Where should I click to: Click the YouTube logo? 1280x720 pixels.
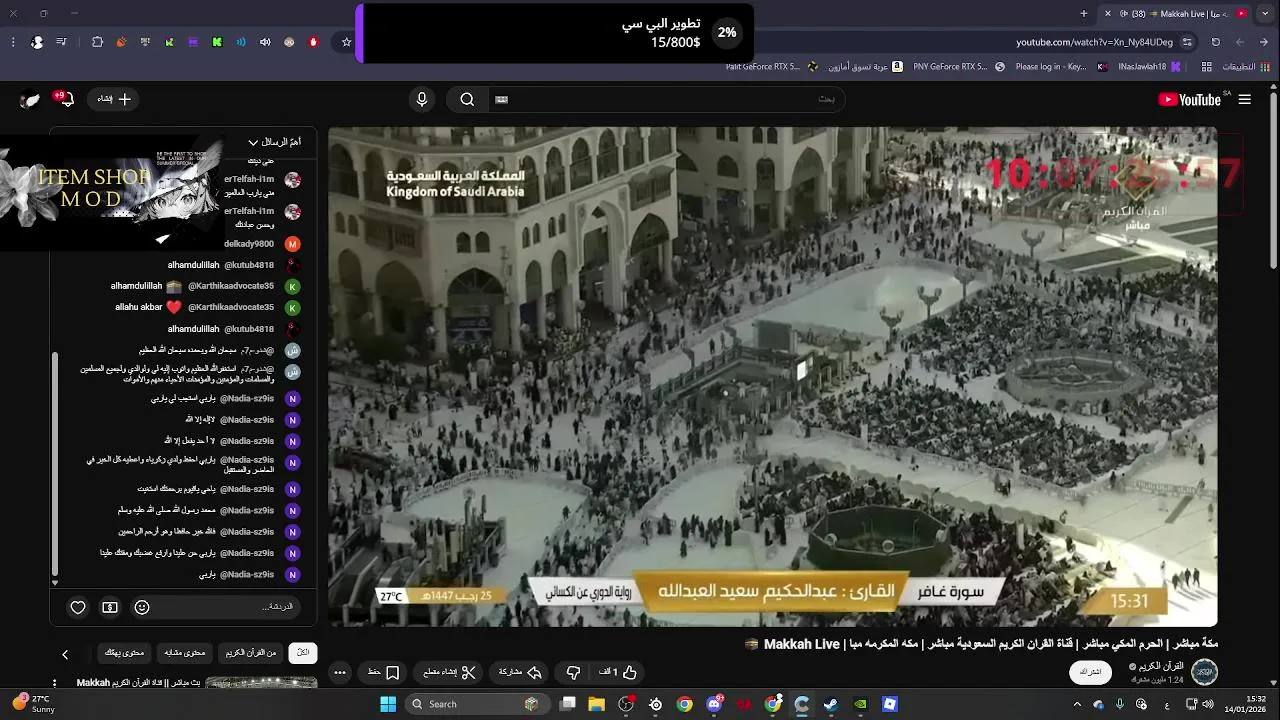pyautogui.click(x=1191, y=99)
